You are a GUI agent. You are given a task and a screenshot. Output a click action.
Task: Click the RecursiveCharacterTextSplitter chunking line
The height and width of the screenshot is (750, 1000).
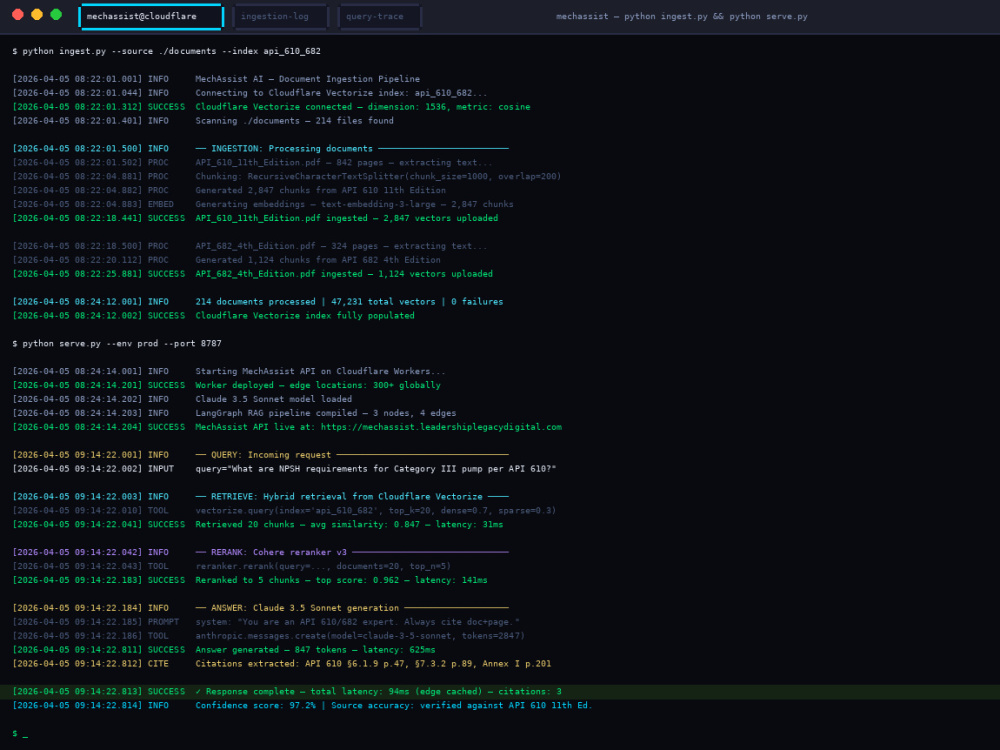(x=287, y=177)
